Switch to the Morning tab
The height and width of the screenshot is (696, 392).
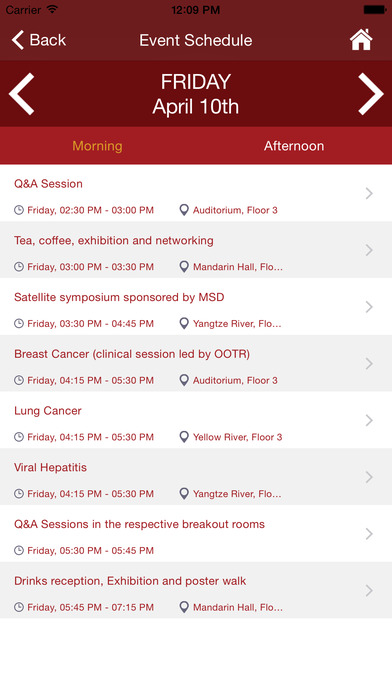97,146
